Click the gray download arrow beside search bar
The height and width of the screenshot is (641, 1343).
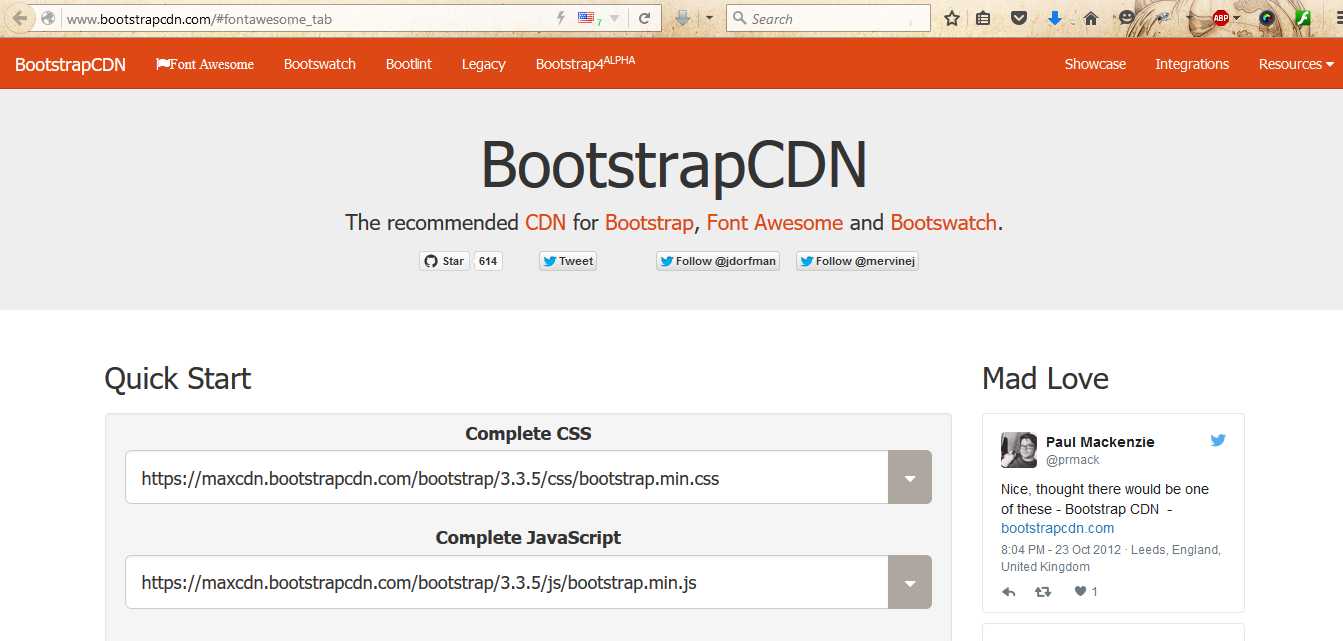tap(683, 18)
